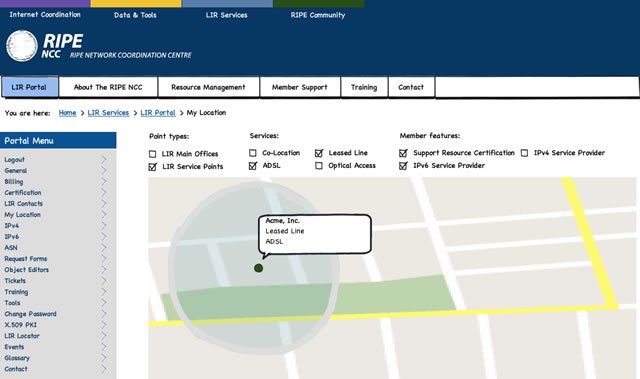Click the yellow Data & Tools color bar
This screenshot has height=379, width=640.
click(x=136, y=4)
